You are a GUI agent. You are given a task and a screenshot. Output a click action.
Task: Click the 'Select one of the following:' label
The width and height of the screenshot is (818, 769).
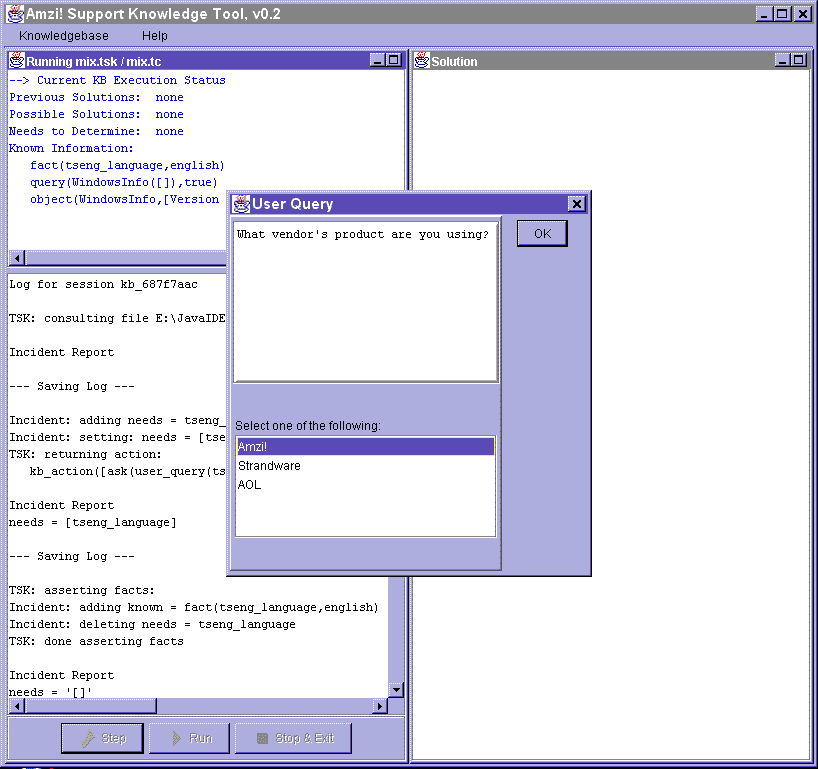pyautogui.click(x=308, y=426)
